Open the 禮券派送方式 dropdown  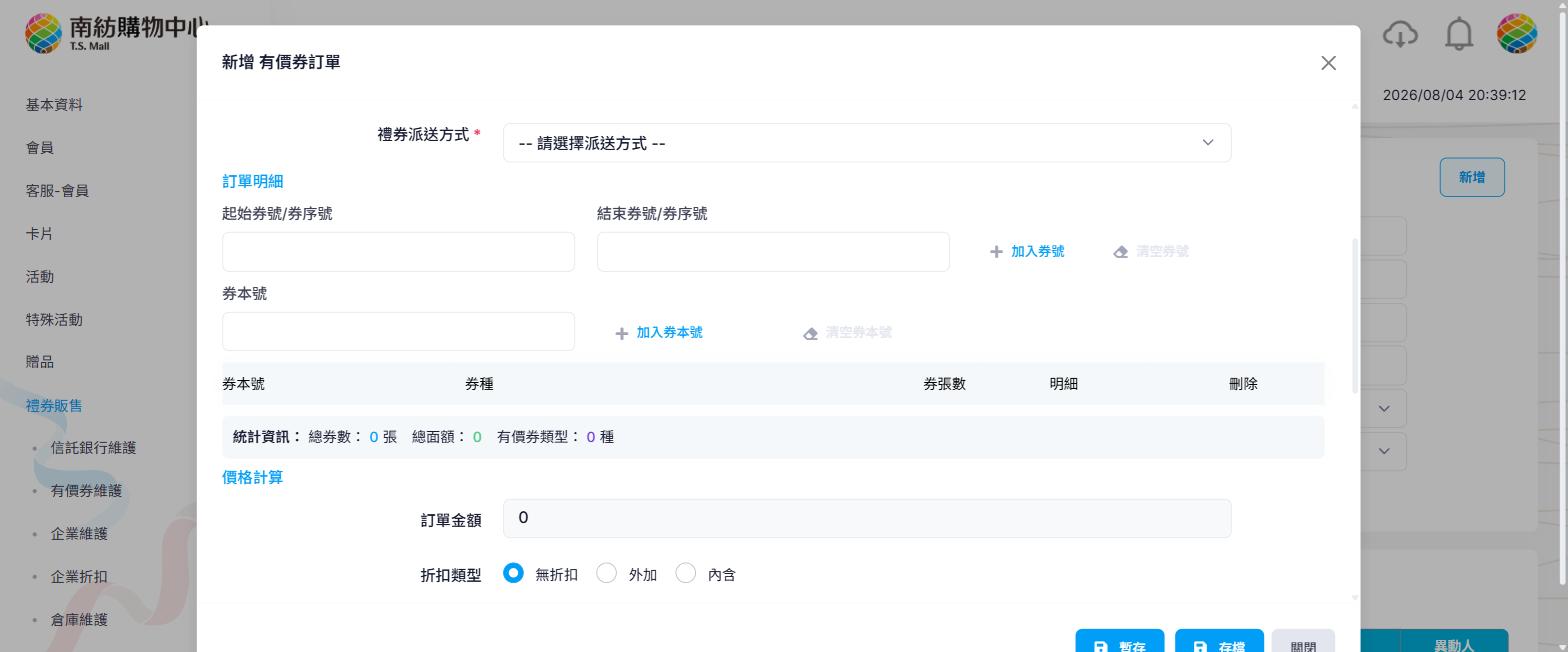point(867,143)
